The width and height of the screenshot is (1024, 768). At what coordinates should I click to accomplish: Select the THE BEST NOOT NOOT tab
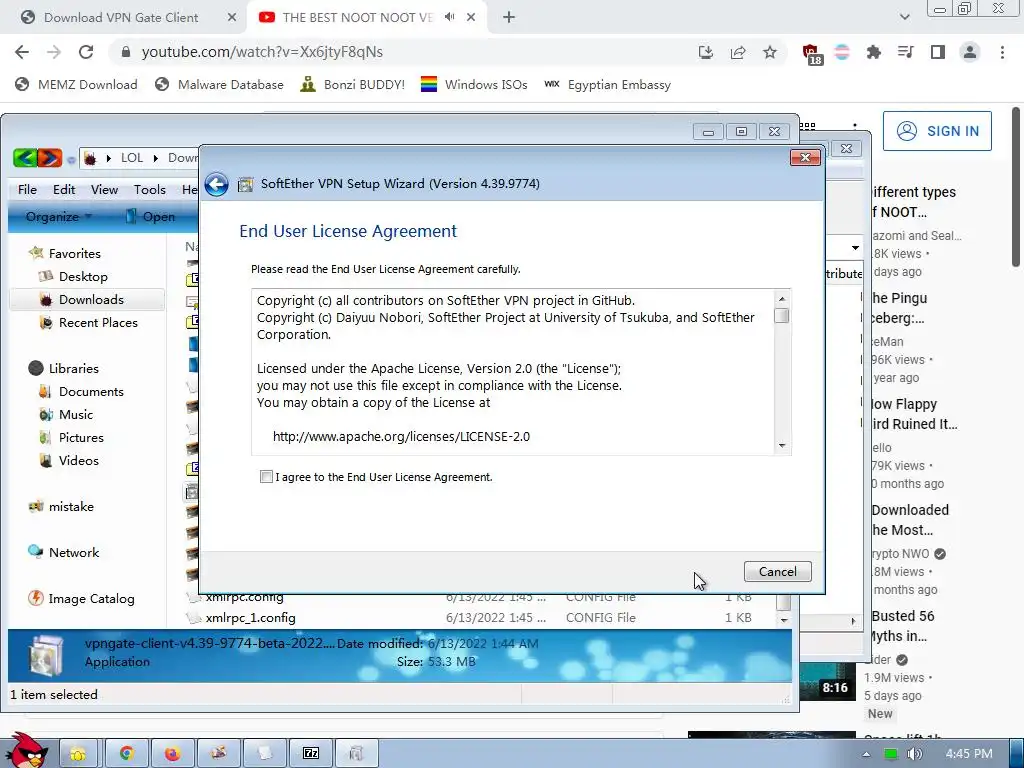point(357,18)
